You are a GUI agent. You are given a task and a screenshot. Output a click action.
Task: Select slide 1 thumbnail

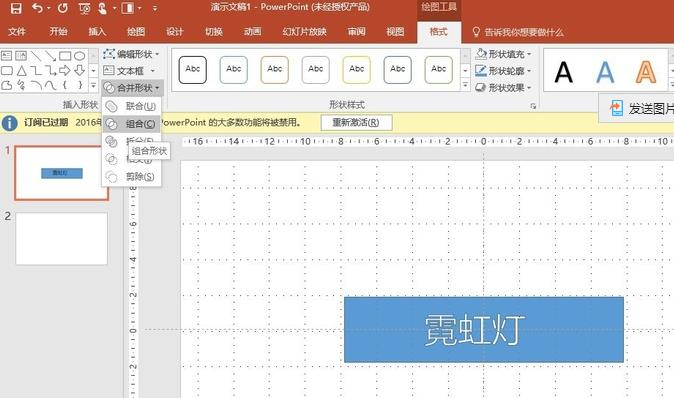(61, 173)
